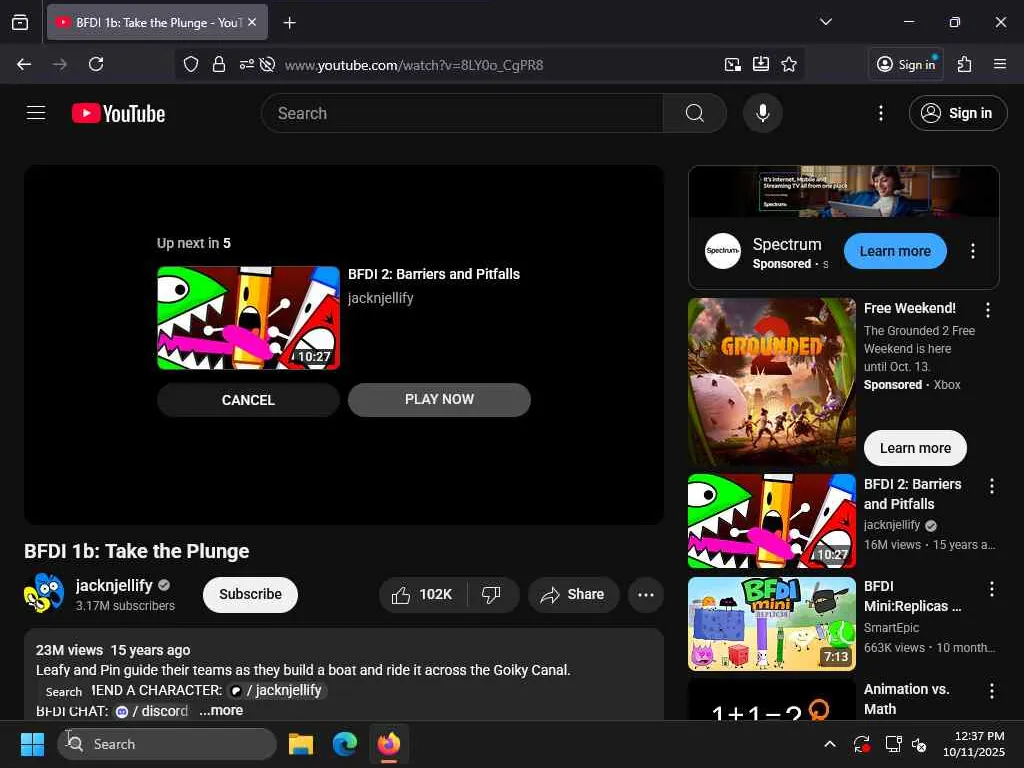Open the up-next BFDI 2 thumbnail
This screenshot has height=768, width=1024.
(248, 318)
